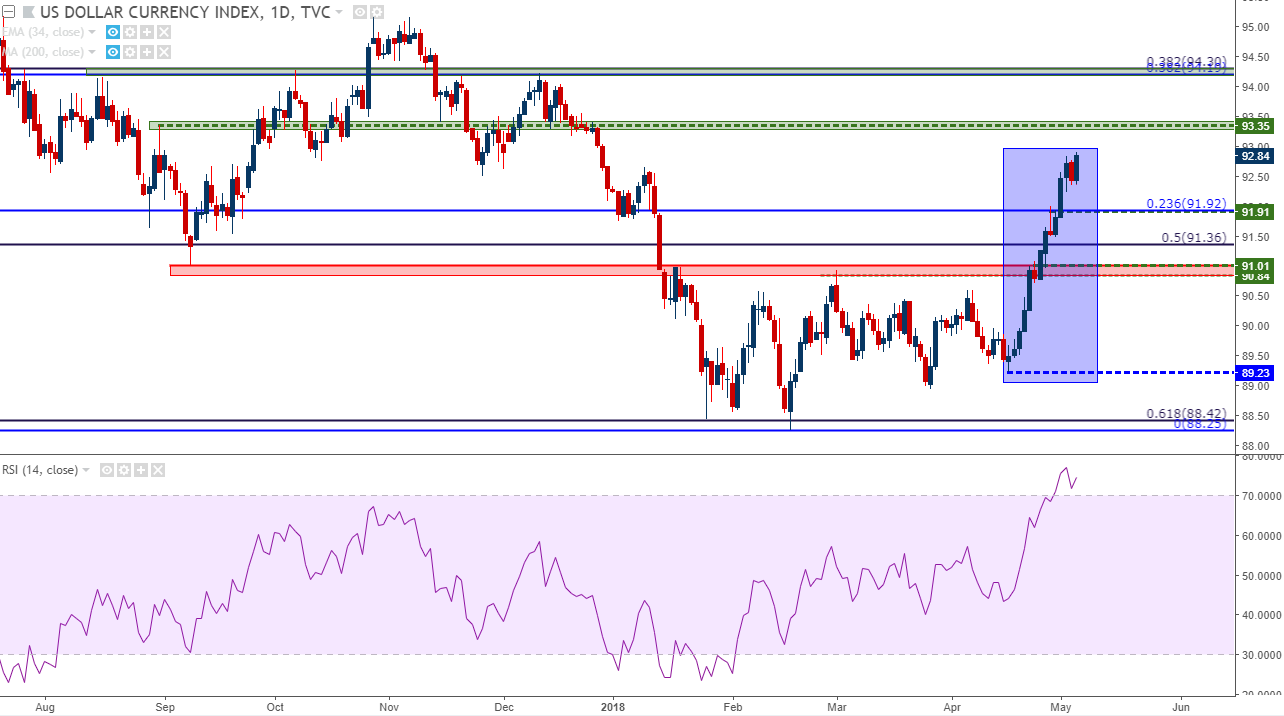This screenshot has height=716, width=1284.
Task: Select the 0.618(88.42) Fibonacci label
Action: 1187,413
